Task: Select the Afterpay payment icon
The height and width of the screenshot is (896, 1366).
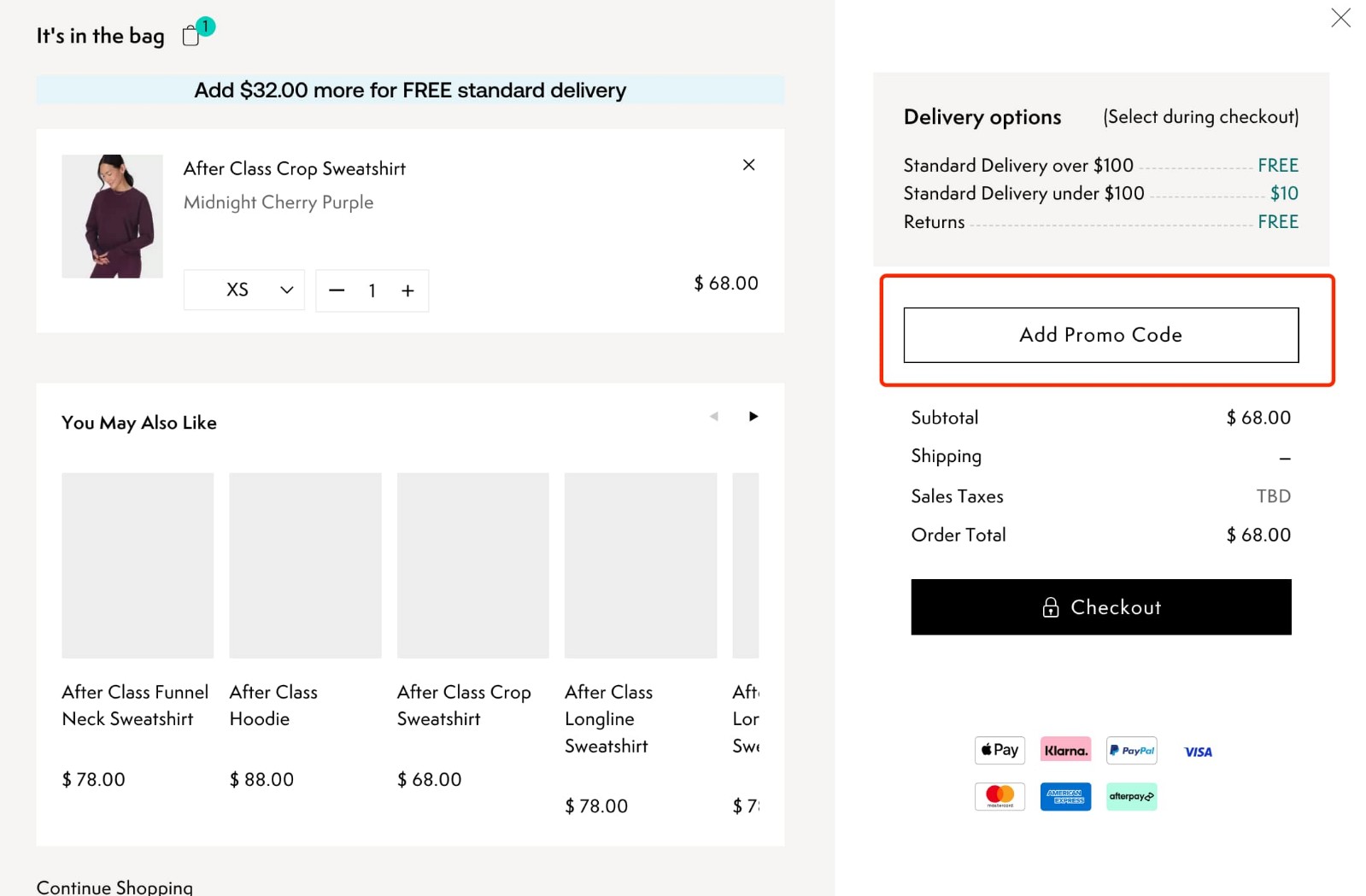Action: click(1130, 796)
